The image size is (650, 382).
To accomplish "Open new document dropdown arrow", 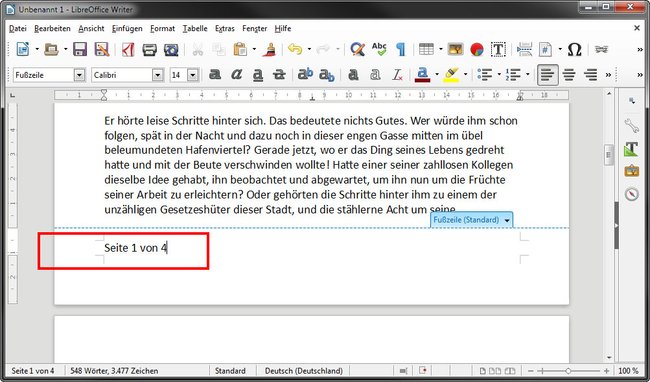I will pos(37,49).
